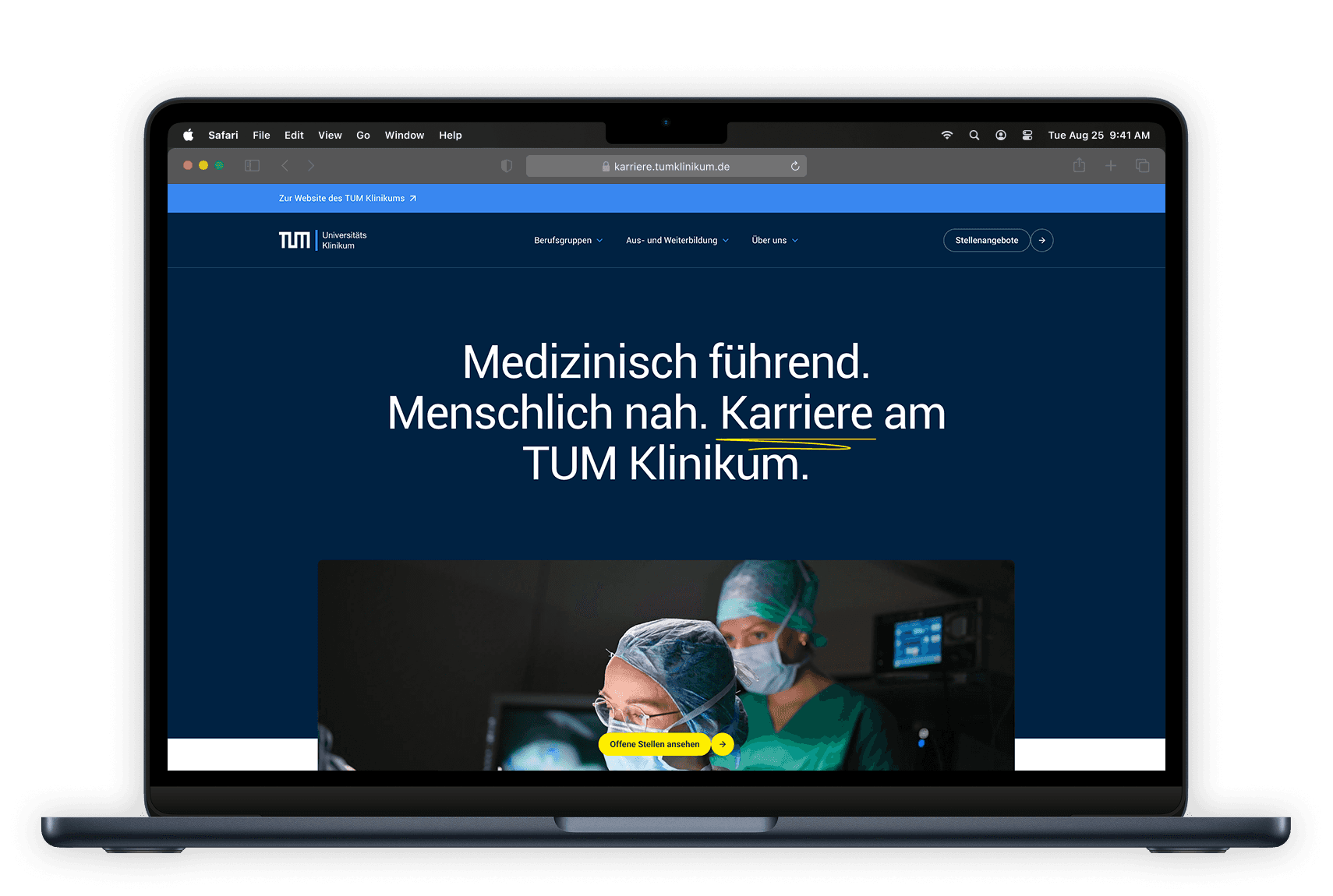Click the Share icon in Safari toolbar

pos(1079,164)
